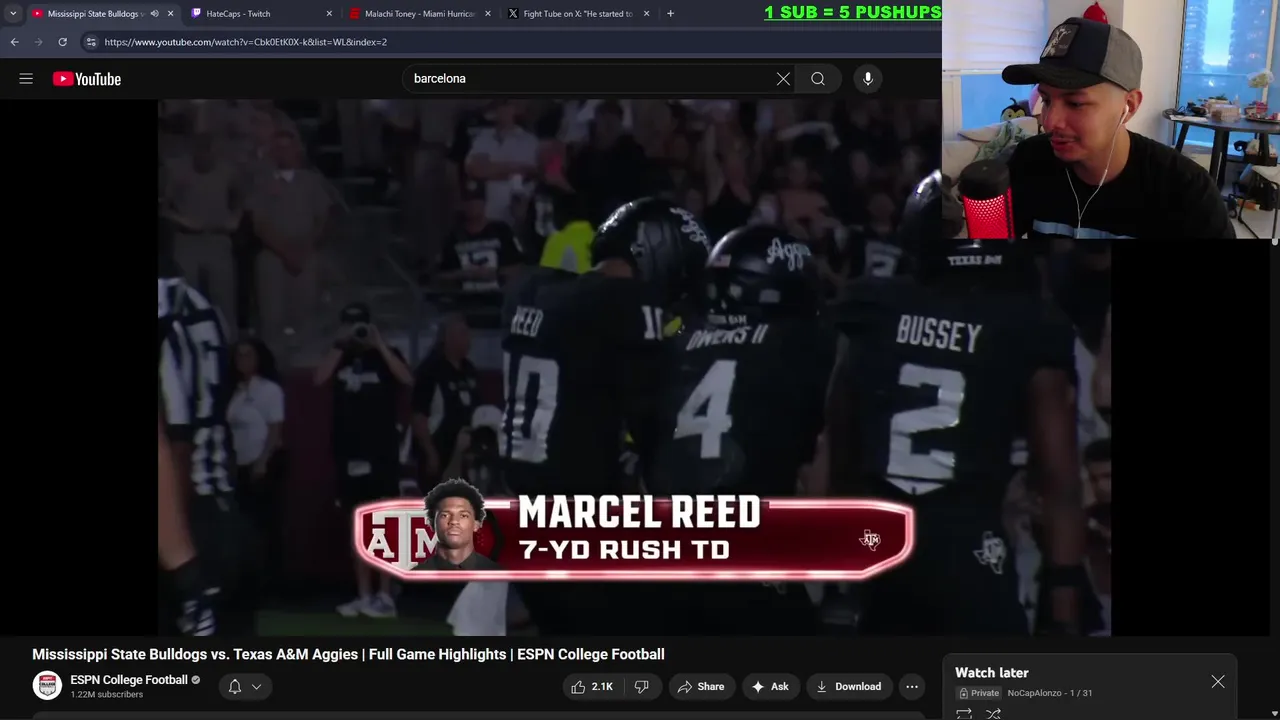Go back in browser history
The image size is (1280, 720).
[x=14, y=42]
